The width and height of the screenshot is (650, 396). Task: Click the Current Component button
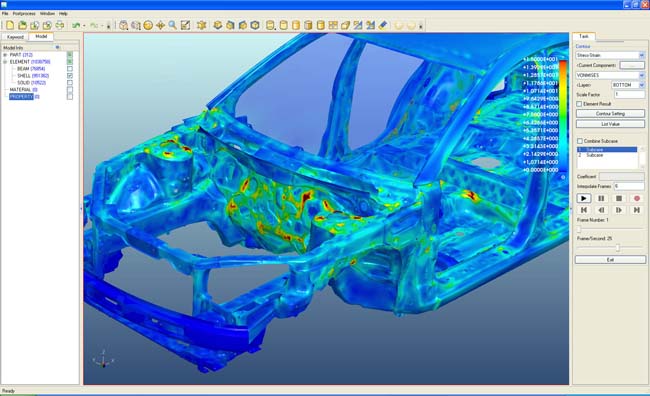point(632,66)
